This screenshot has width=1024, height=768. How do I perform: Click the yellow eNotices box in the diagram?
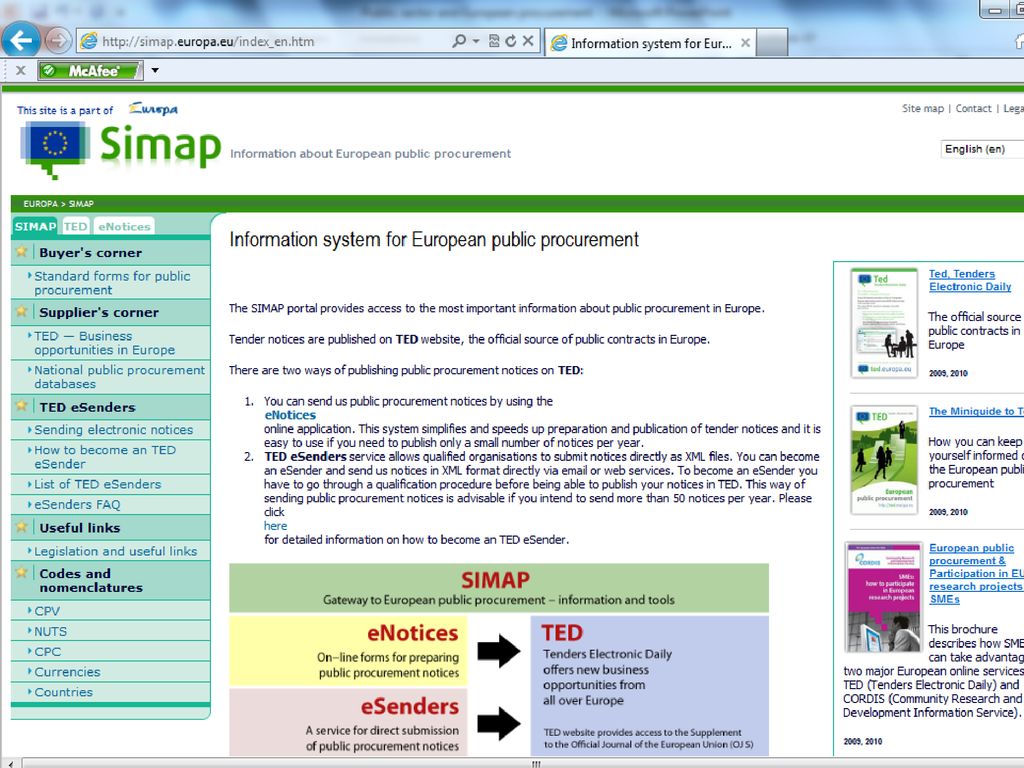pos(348,650)
